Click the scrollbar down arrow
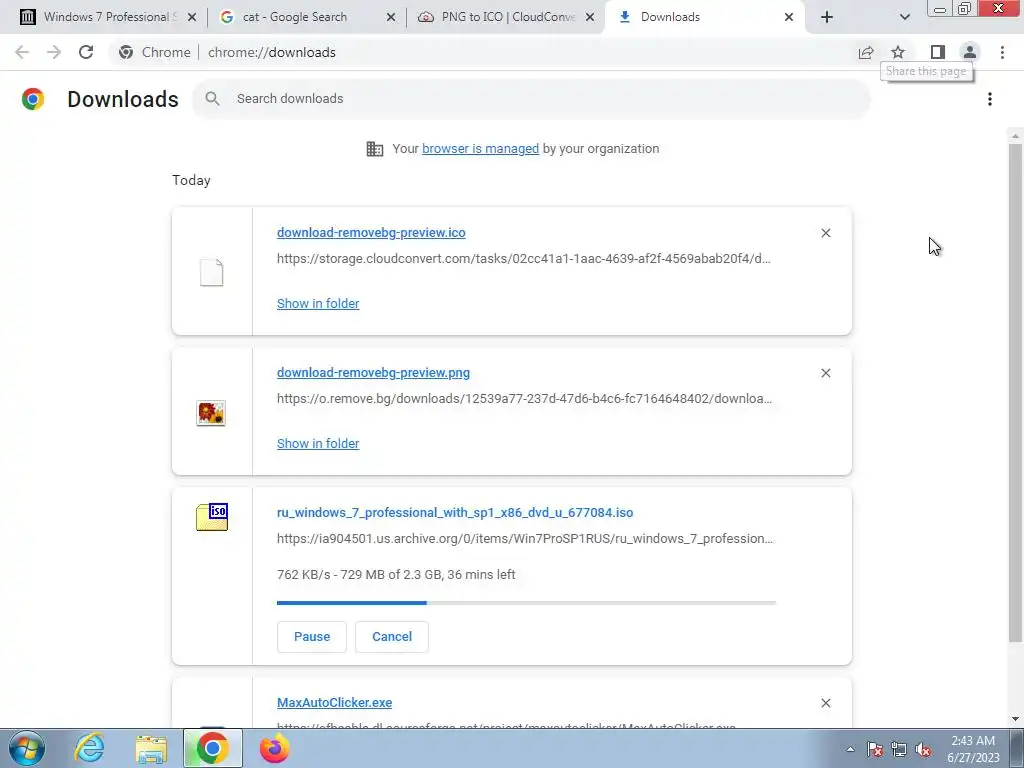The height and width of the screenshot is (768, 1024). (x=1015, y=719)
